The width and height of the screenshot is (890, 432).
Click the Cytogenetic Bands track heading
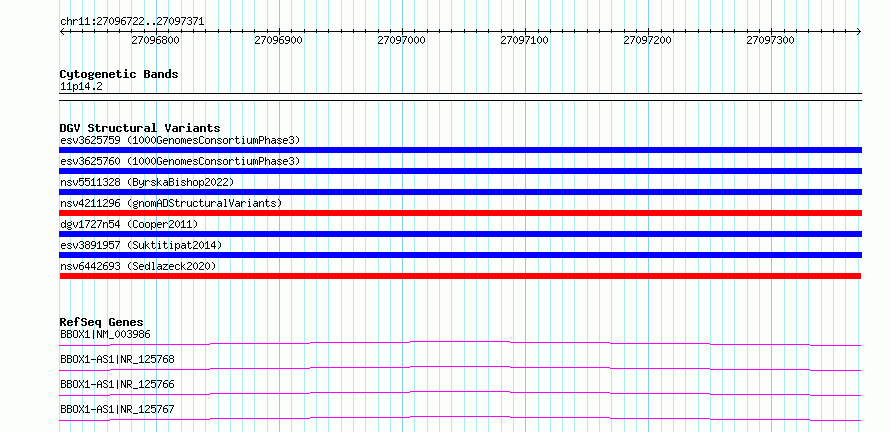pyautogui.click(x=119, y=74)
